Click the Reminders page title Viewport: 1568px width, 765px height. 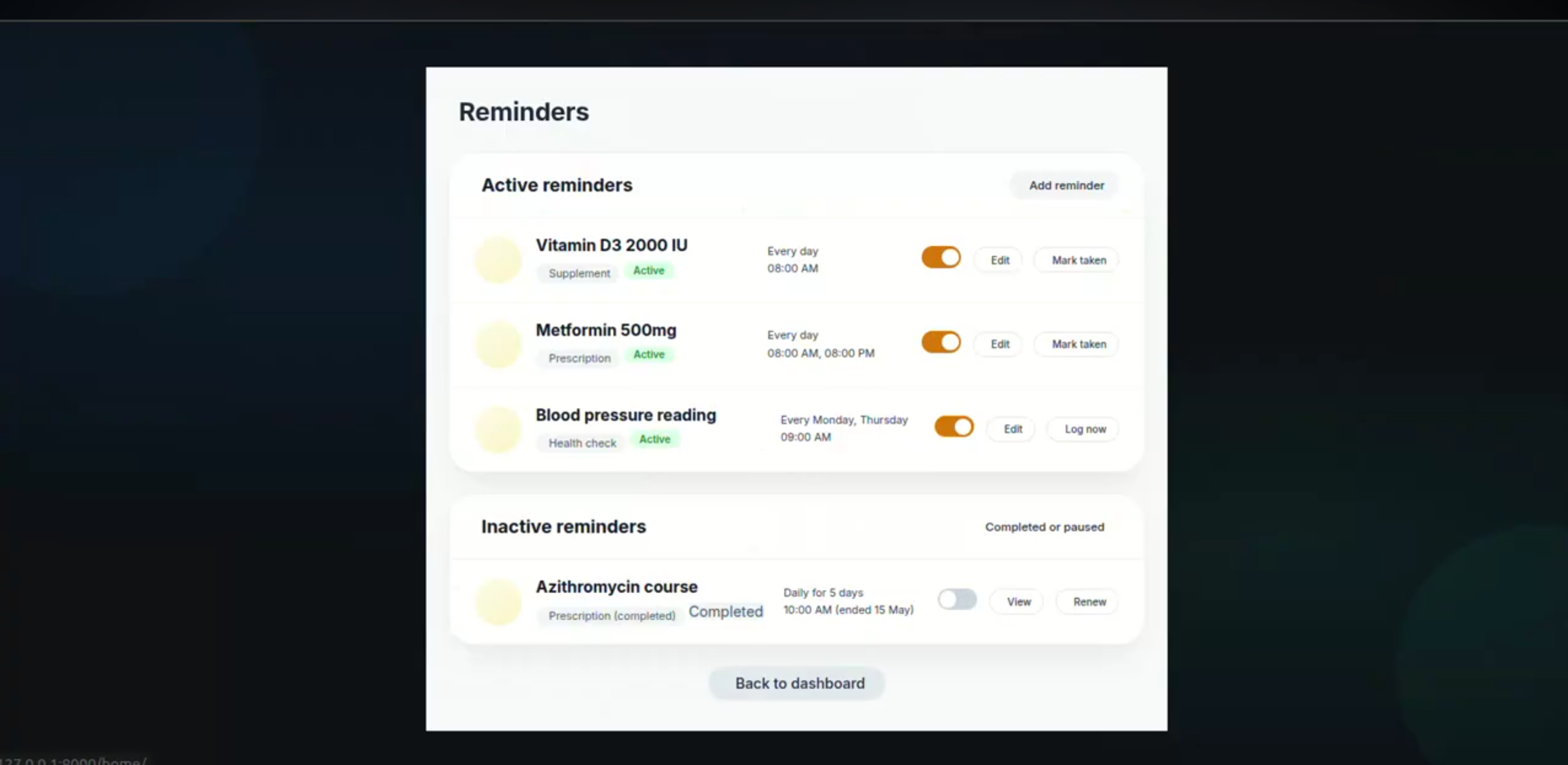click(x=524, y=112)
